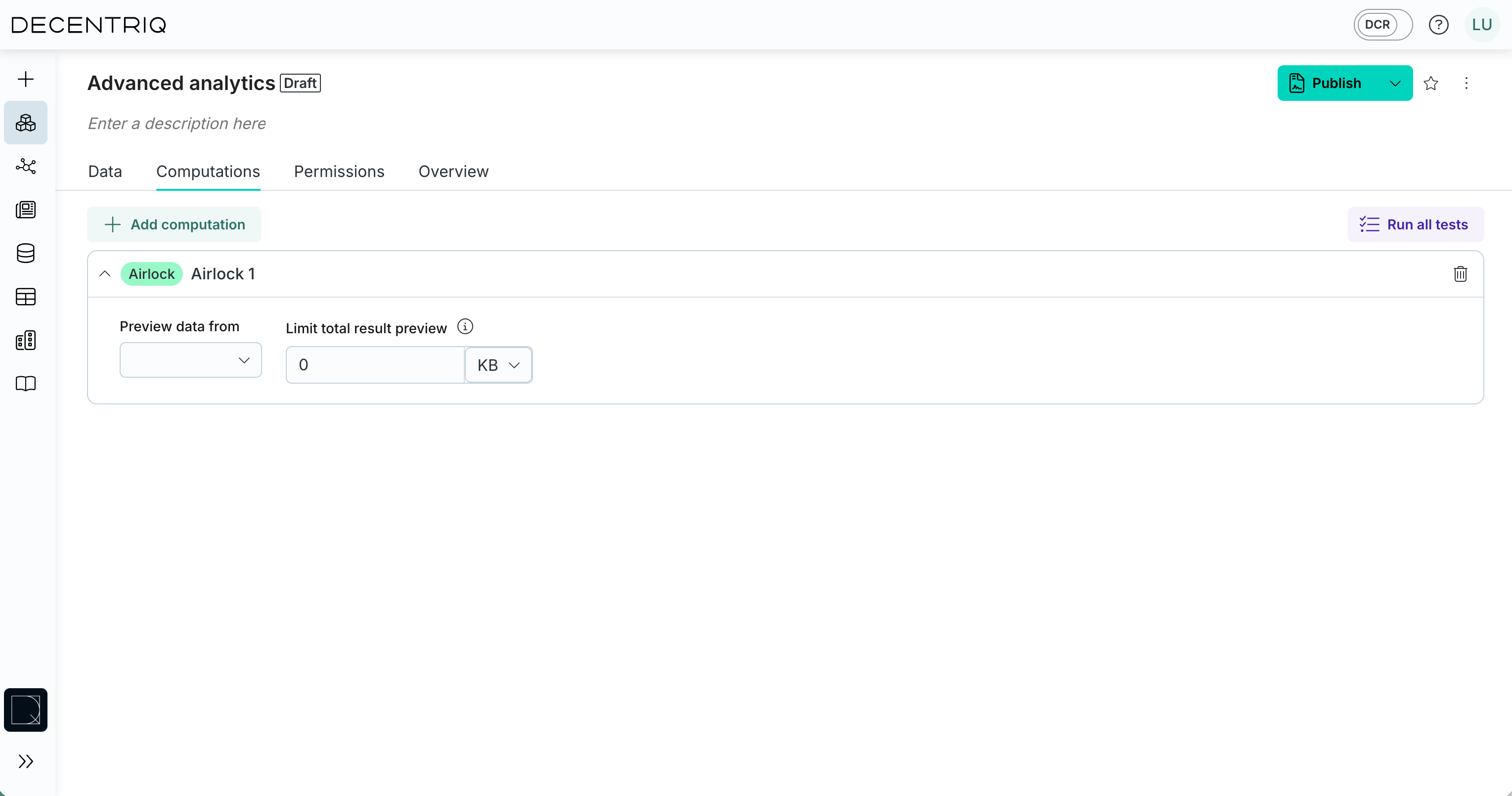Viewport: 1512px width, 796px height.
Task: Expand the sidebar with the double chevron
Action: coord(25,761)
